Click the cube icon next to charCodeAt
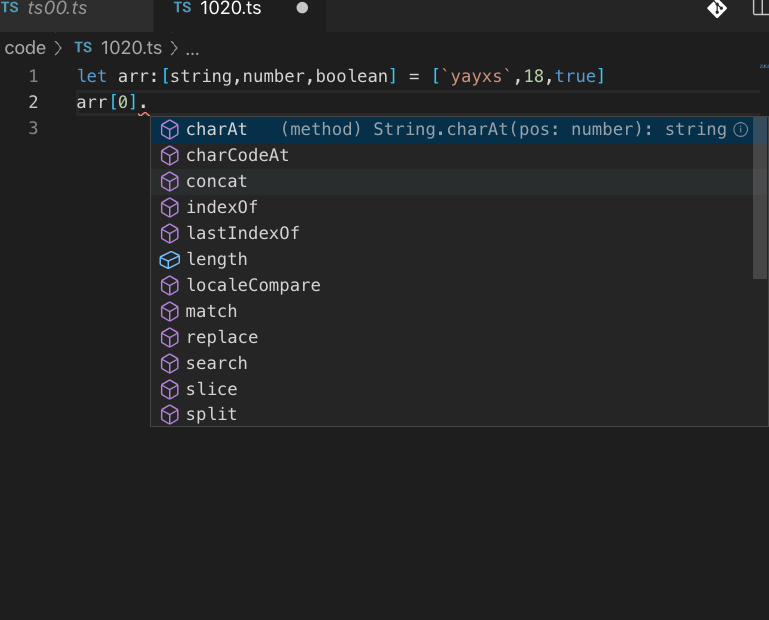The image size is (769, 620). point(170,155)
